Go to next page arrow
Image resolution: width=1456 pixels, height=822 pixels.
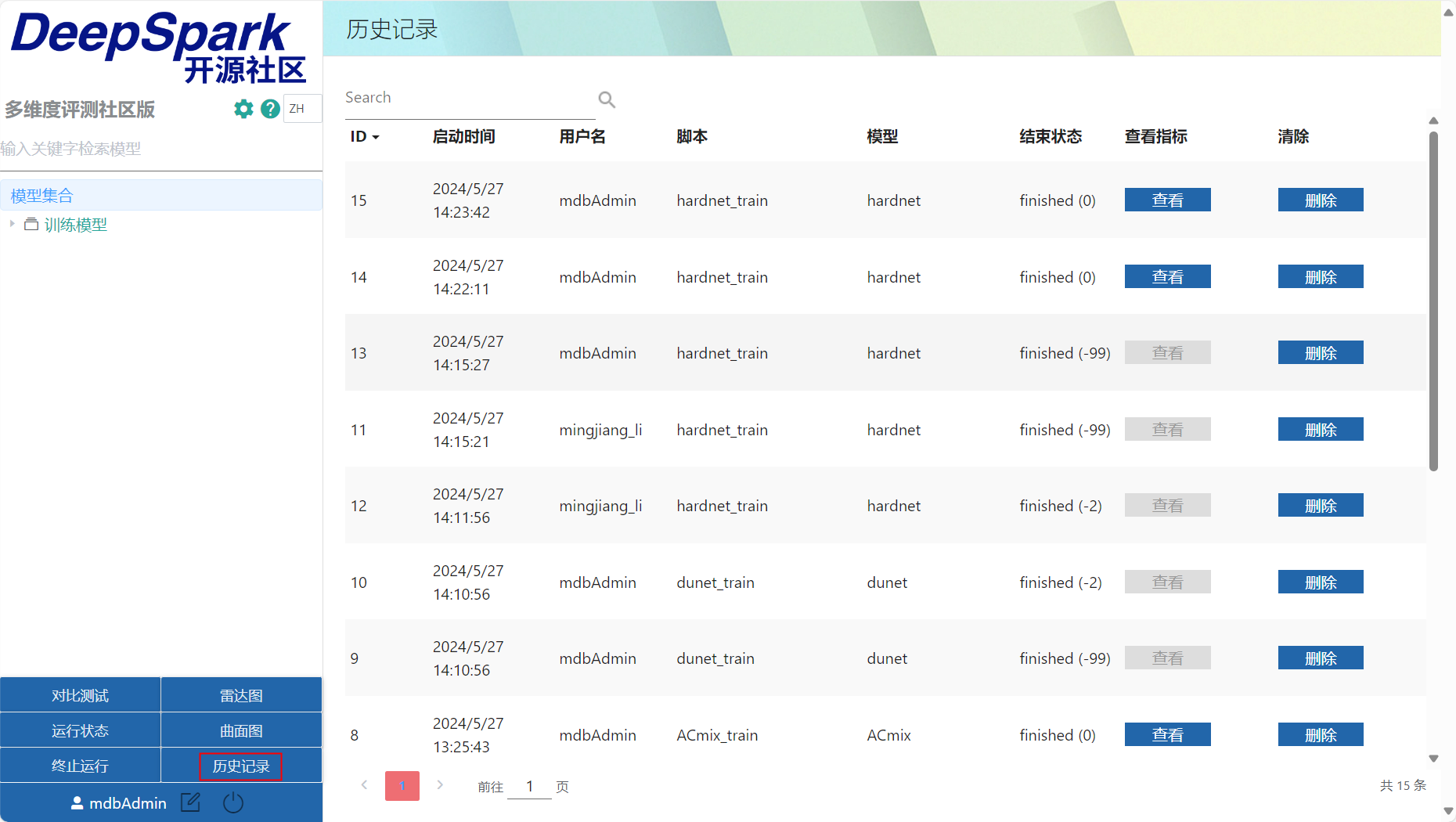(x=440, y=785)
